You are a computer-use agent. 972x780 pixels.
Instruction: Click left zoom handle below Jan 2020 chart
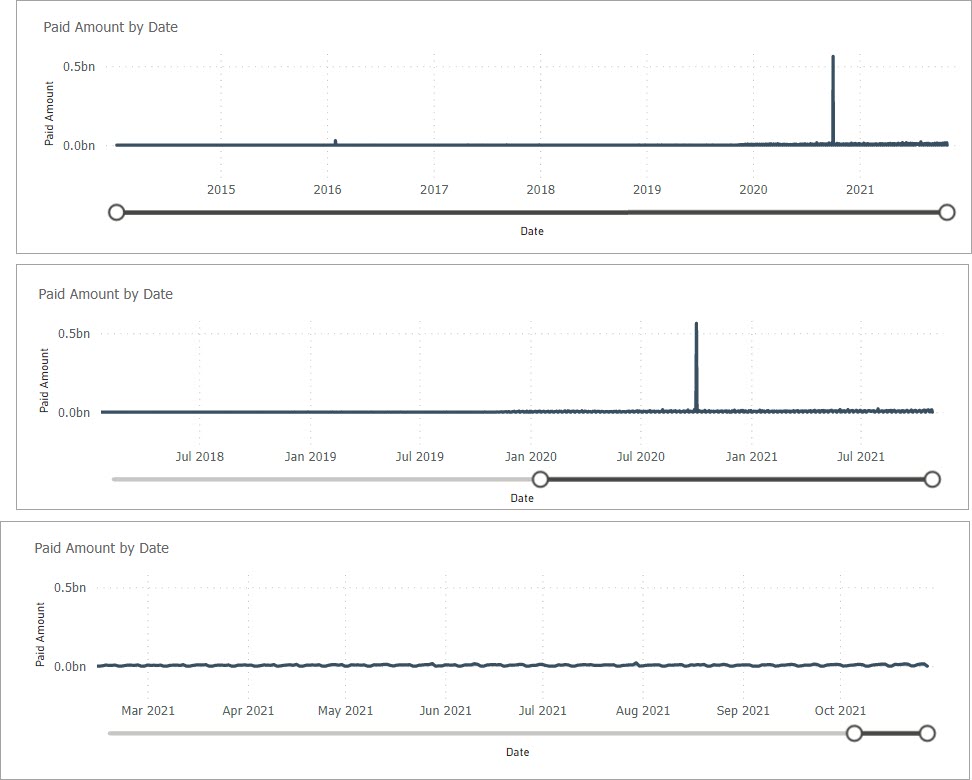[541, 479]
